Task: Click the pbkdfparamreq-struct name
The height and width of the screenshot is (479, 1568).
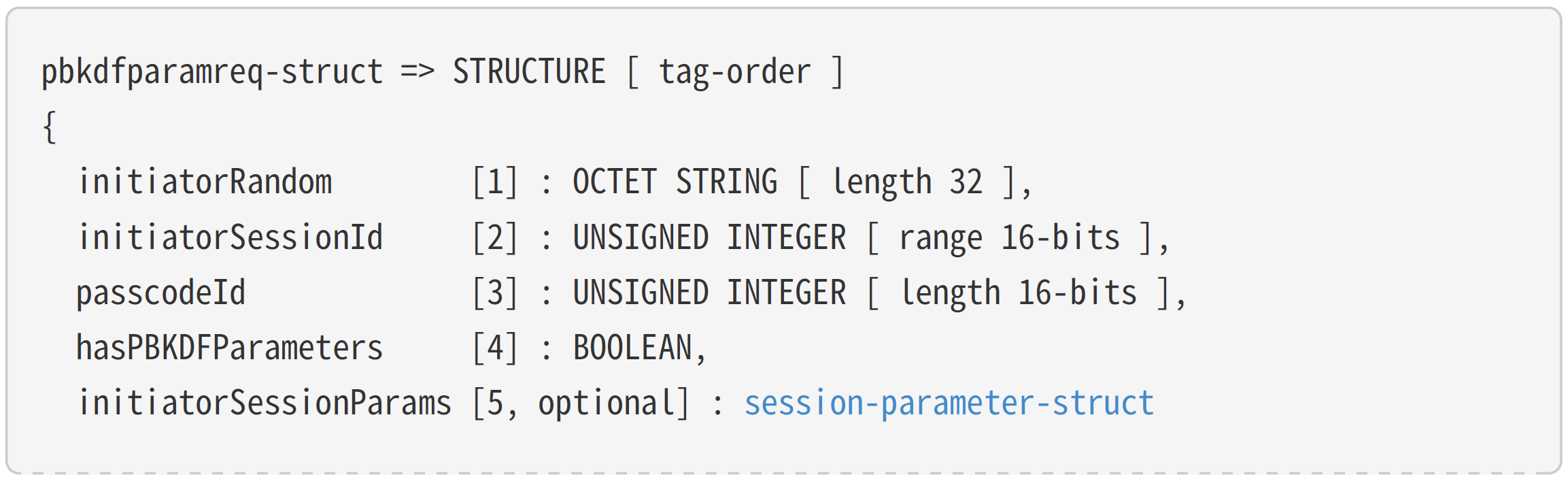Action: pos(212,72)
